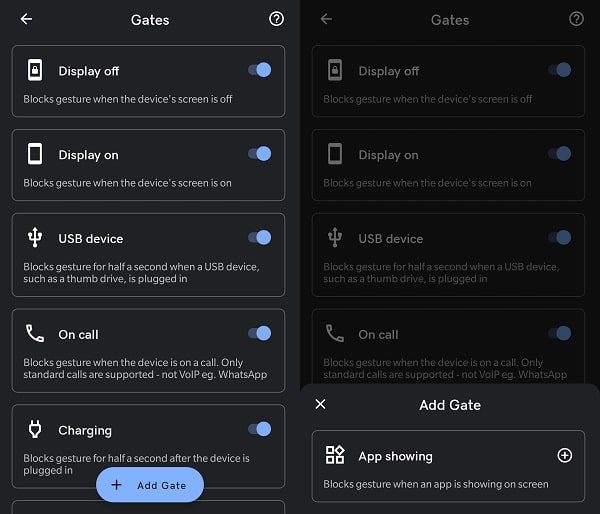The height and width of the screenshot is (514, 600).
Task: Select 'Display off' title on left screen
Action: coord(89,71)
